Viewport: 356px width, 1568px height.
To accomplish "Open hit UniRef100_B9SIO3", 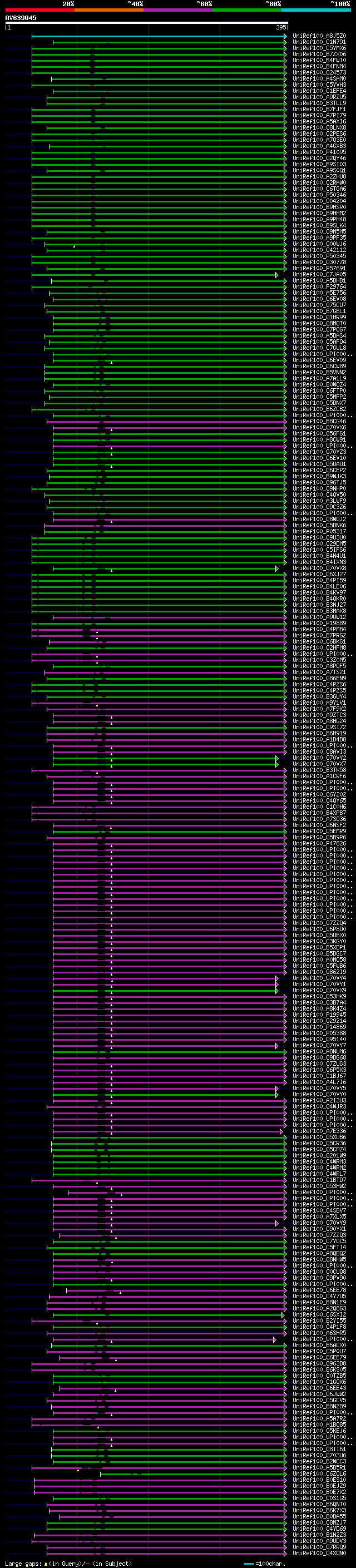I will pos(319,164).
